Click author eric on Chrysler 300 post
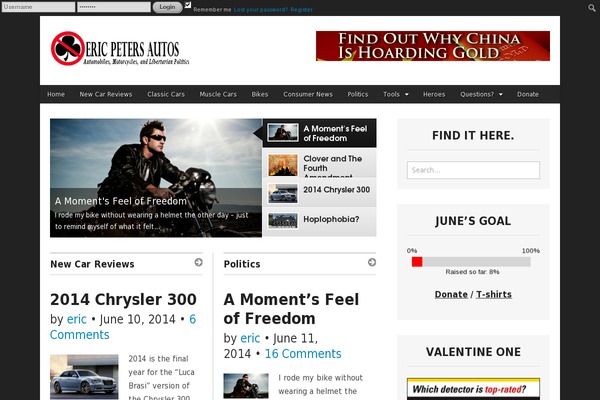The image size is (600, 400). click(77, 319)
